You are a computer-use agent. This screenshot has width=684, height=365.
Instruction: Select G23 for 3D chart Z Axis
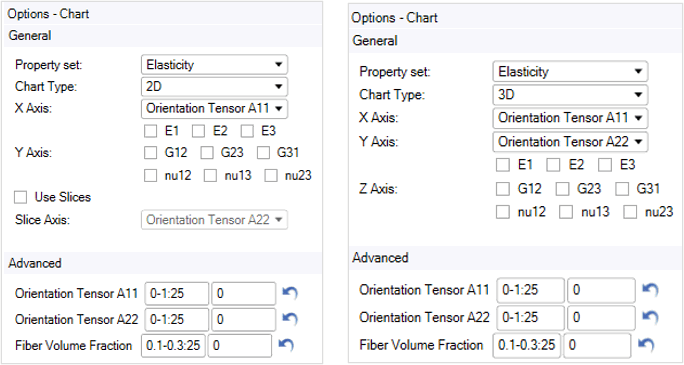coord(562,189)
